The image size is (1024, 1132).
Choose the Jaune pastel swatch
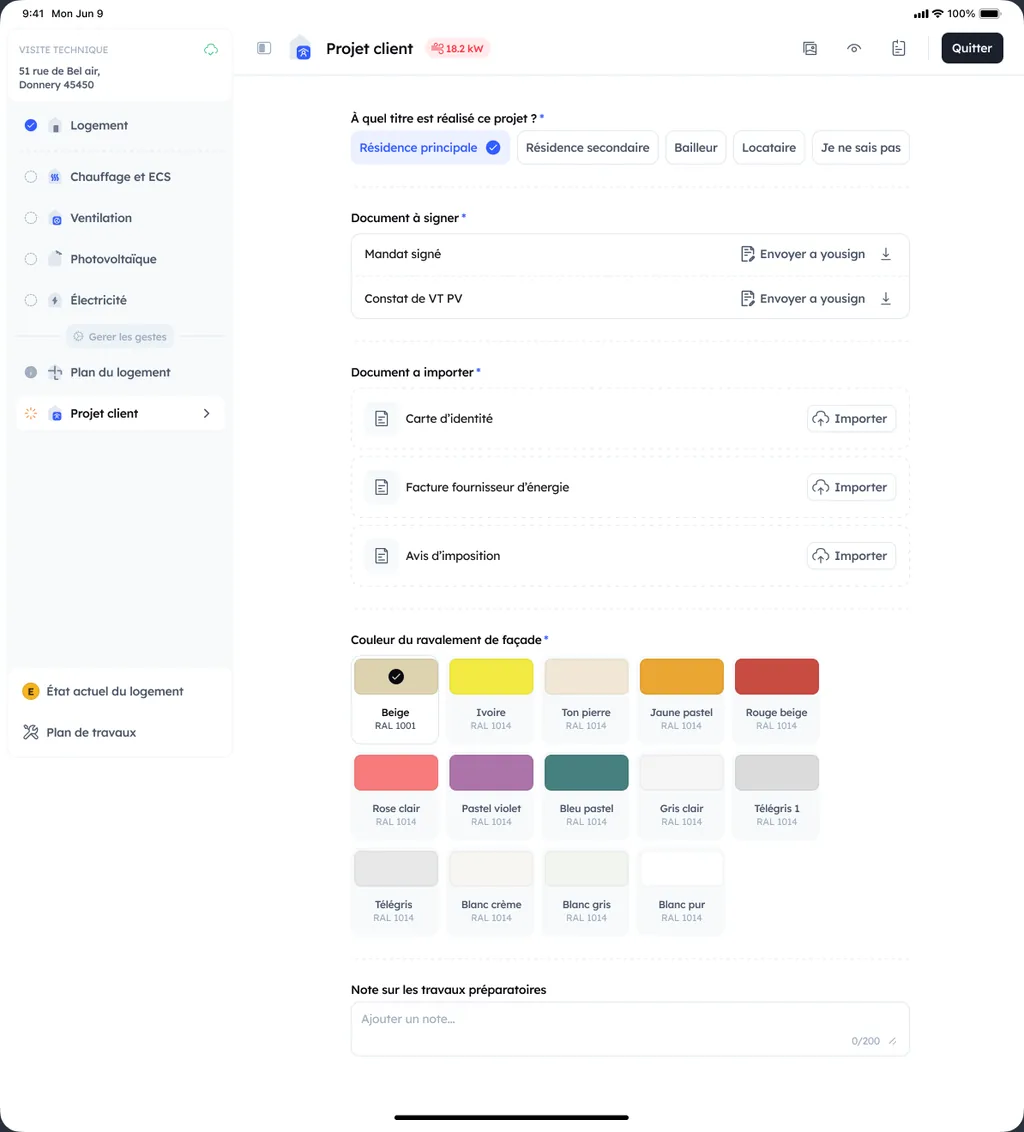point(681,699)
